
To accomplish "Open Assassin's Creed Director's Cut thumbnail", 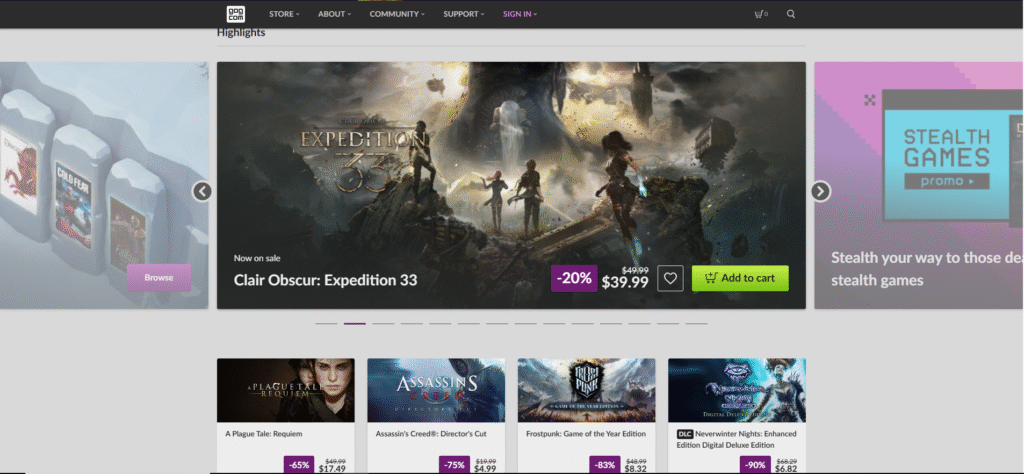I will pos(435,390).
